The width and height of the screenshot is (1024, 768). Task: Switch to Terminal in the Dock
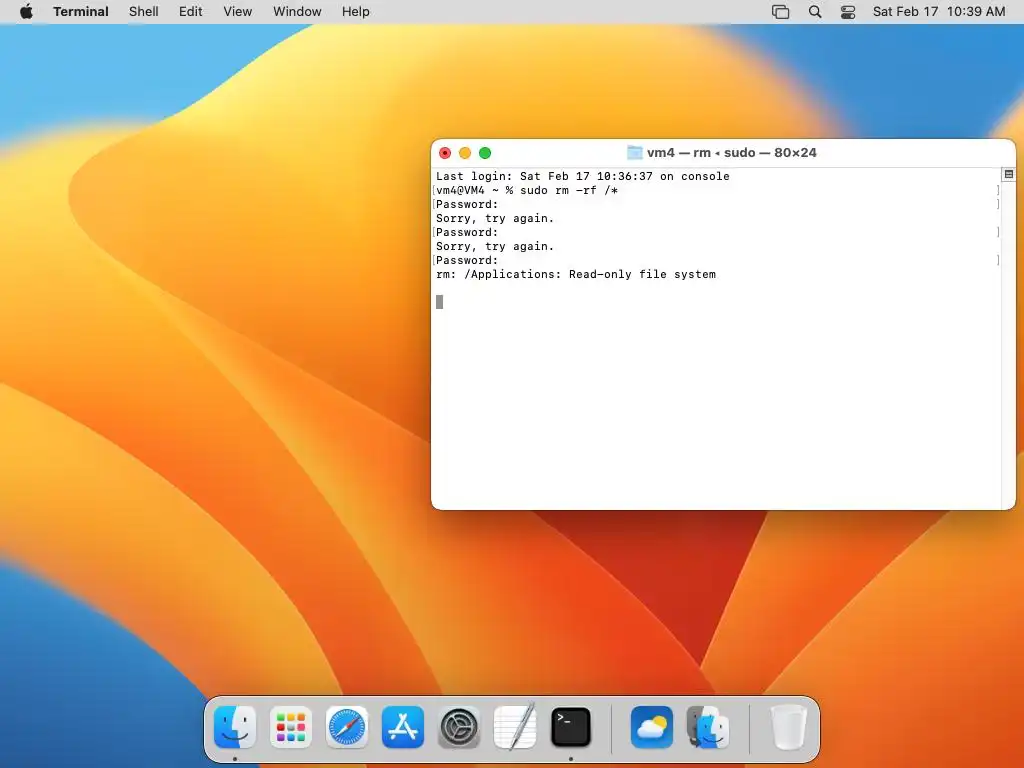[x=571, y=727]
